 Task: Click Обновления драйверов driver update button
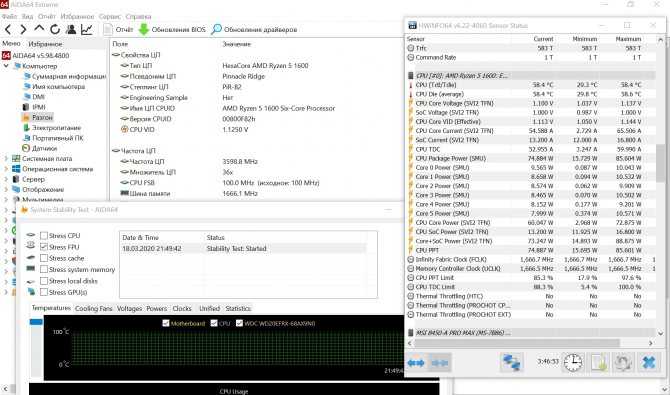pos(254,29)
